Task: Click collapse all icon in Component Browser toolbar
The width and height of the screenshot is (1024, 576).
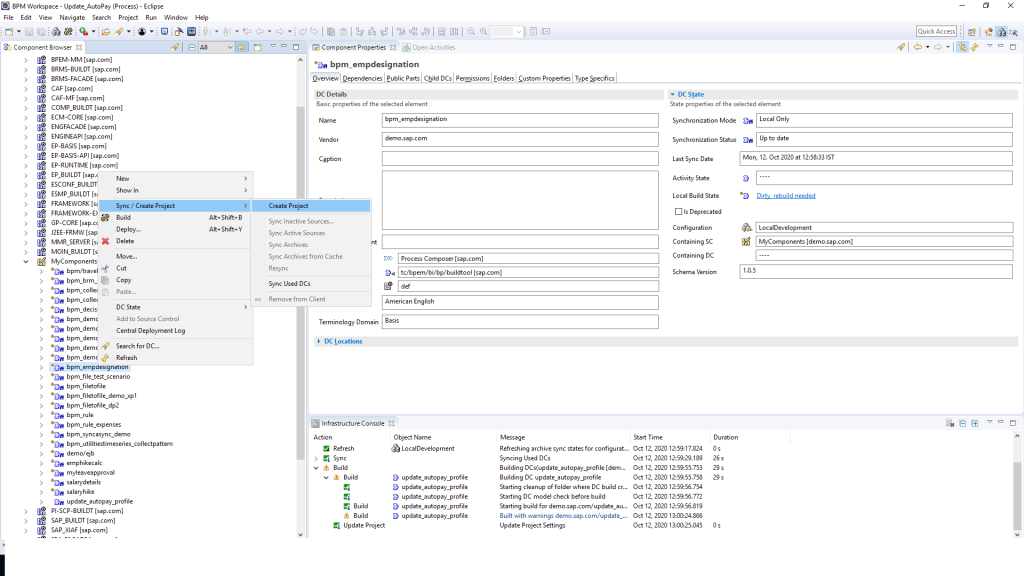Action: 191,47
